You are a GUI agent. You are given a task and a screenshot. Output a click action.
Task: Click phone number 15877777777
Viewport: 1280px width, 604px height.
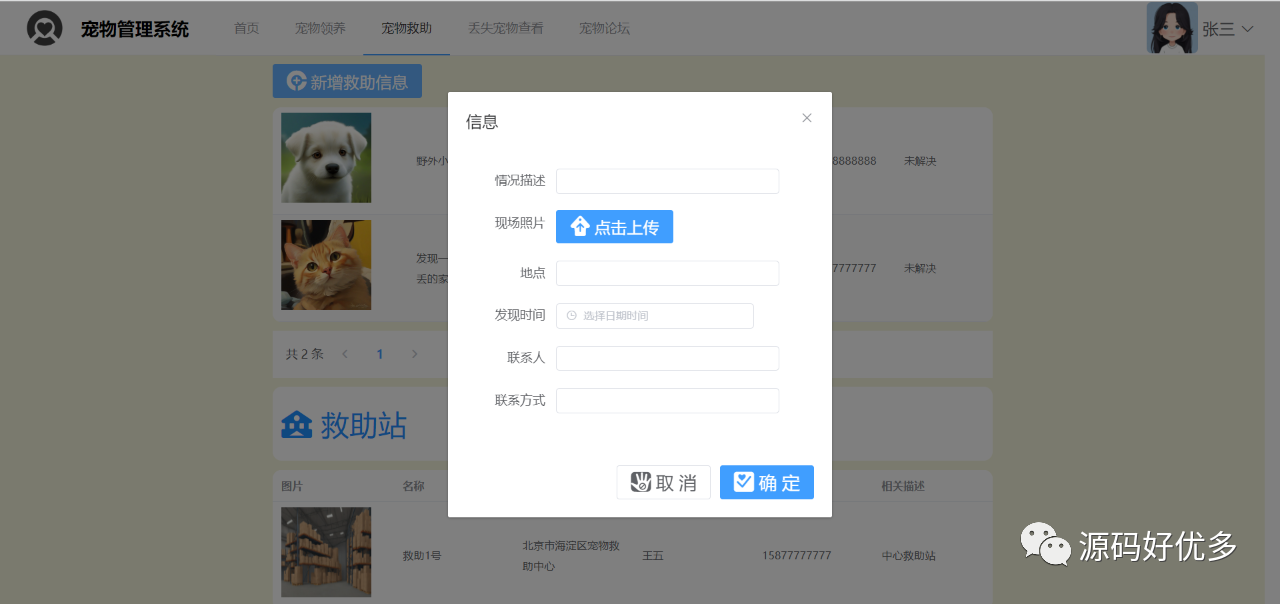point(796,555)
